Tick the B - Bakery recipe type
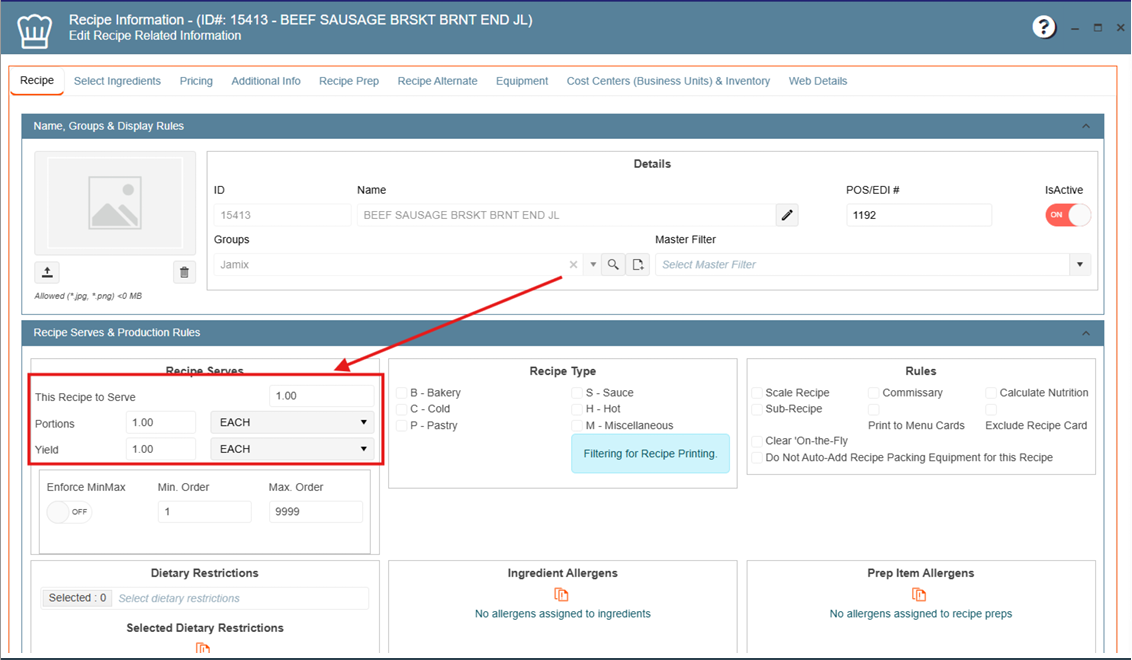Screen dimensions: 1132x660 click(401, 393)
